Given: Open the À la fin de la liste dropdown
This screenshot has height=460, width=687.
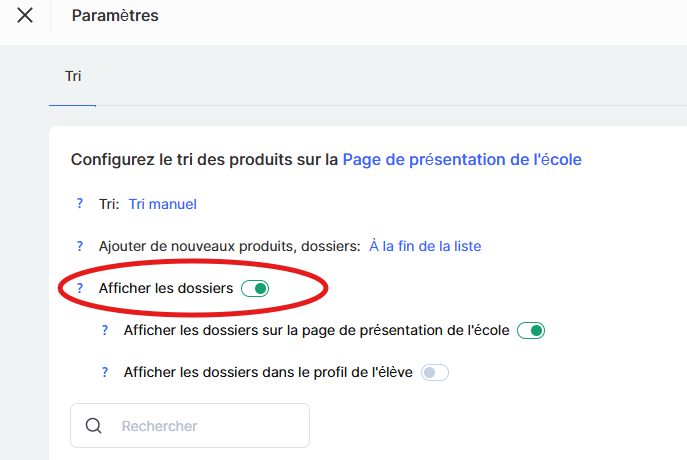Looking at the screenshot, I should point(425,246).
